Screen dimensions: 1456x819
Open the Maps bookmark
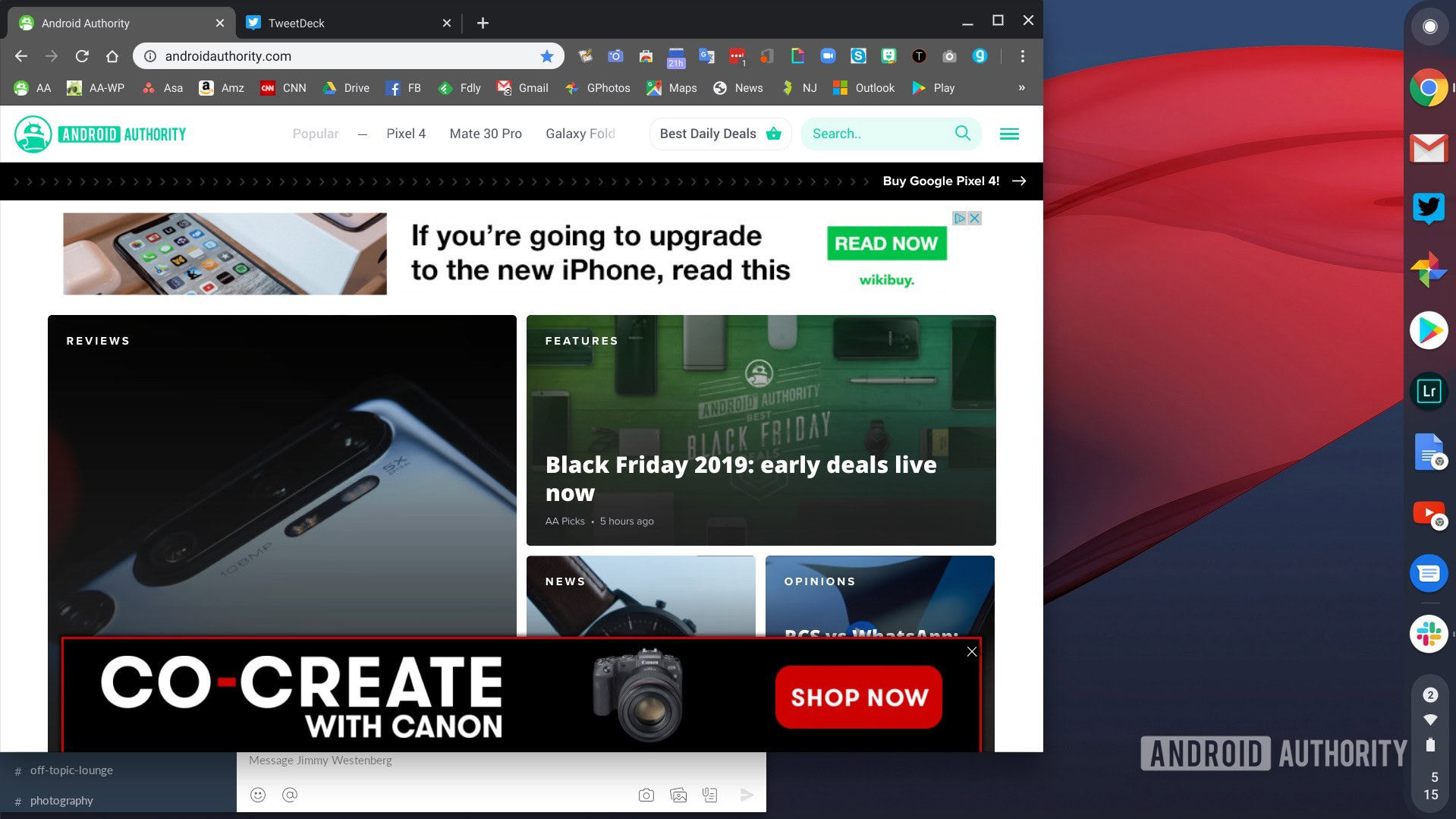pyautogui.click(x=672, y=88)
